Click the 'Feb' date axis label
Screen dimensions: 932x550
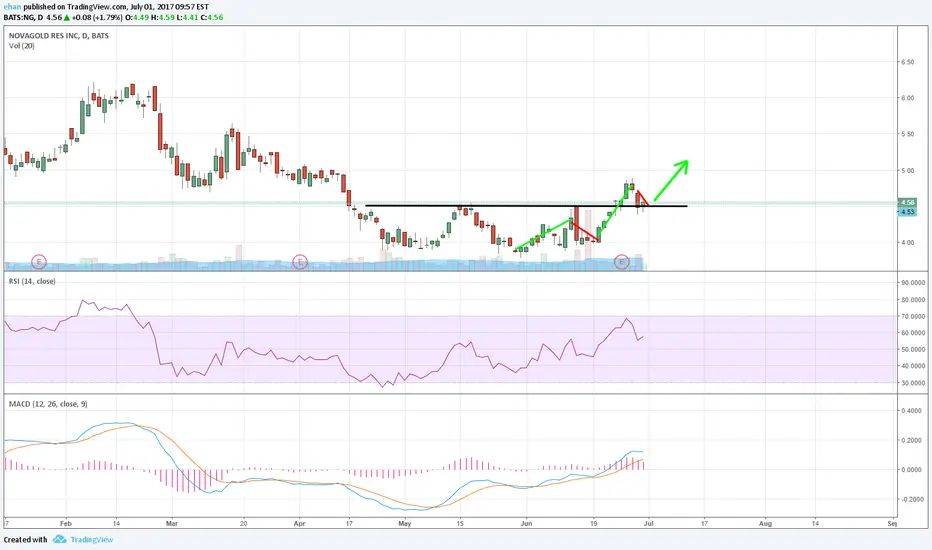pos(66,524)
